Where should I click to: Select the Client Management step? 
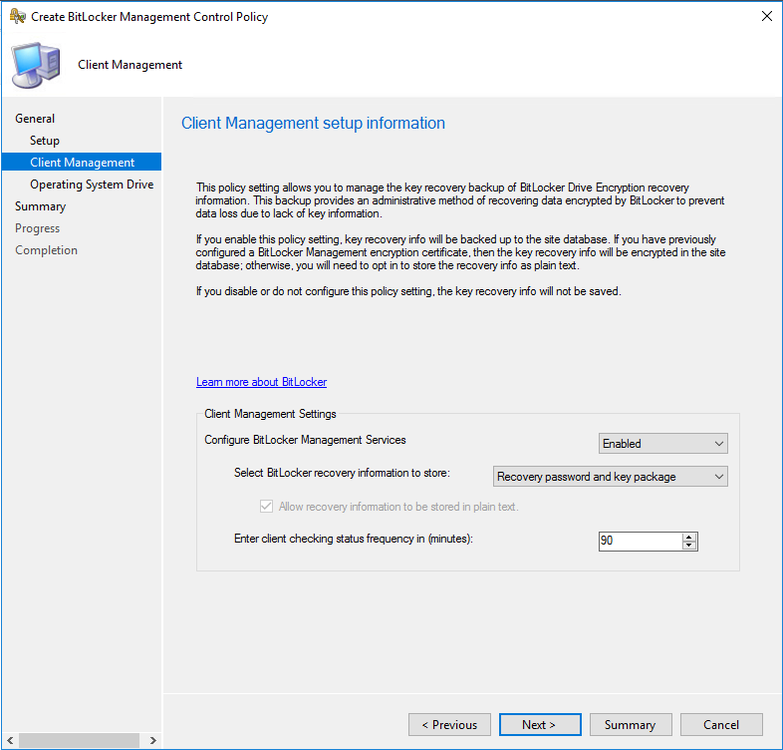pyautogui.click(x=81, y=162)
